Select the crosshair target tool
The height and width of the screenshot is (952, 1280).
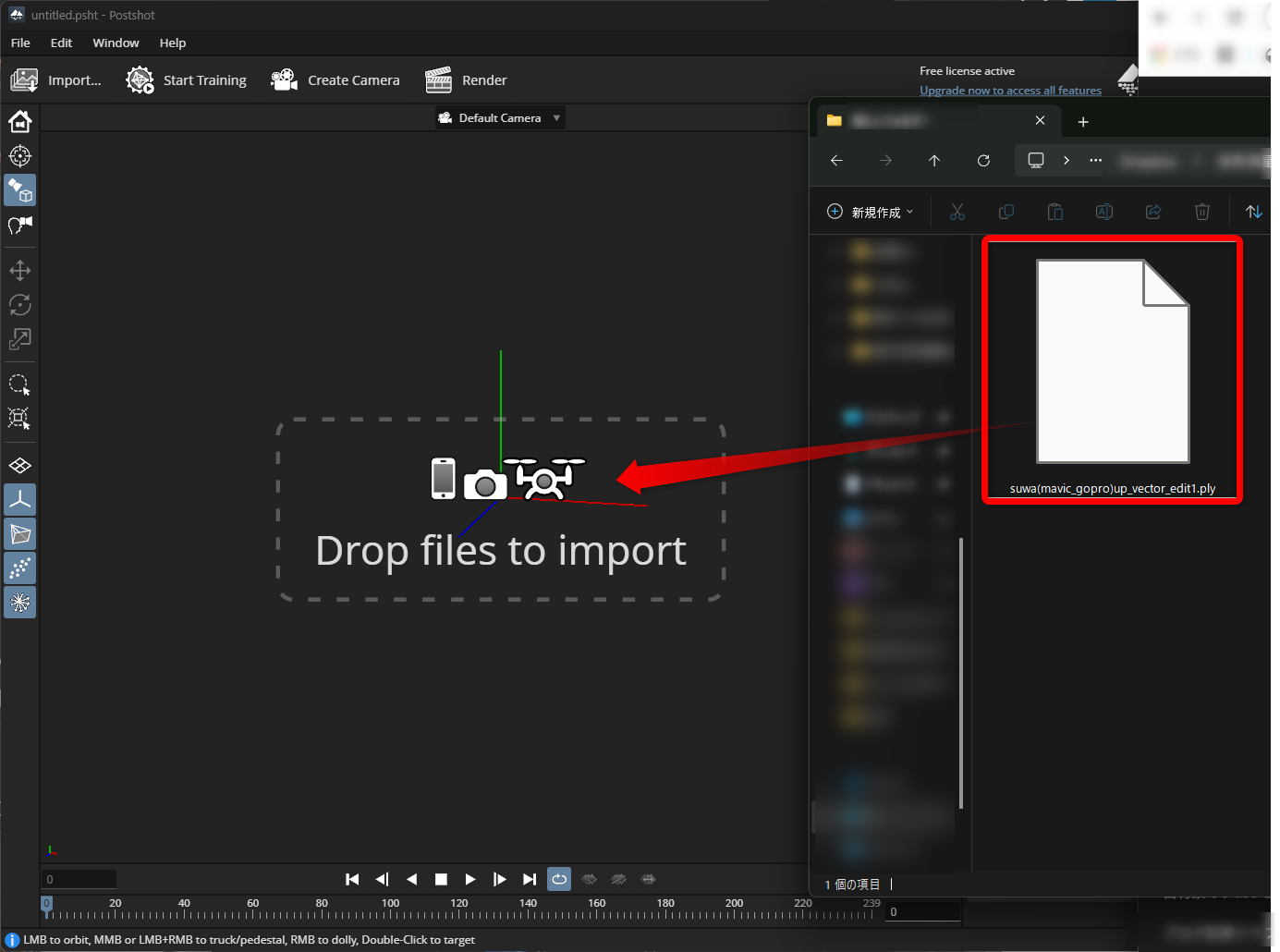coord(20,156)
